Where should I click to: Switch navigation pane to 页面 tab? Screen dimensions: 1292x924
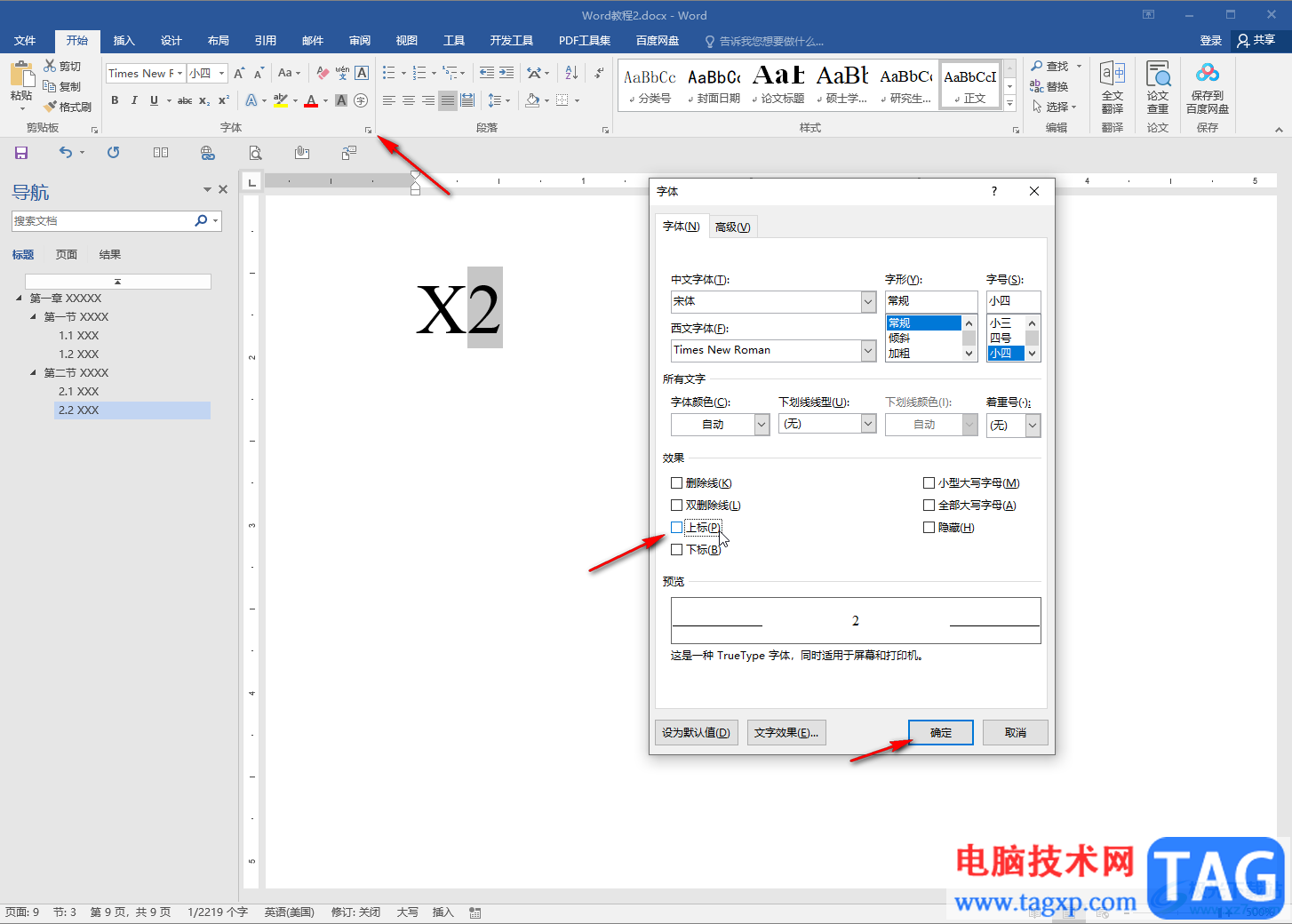[x=67, y=255]
